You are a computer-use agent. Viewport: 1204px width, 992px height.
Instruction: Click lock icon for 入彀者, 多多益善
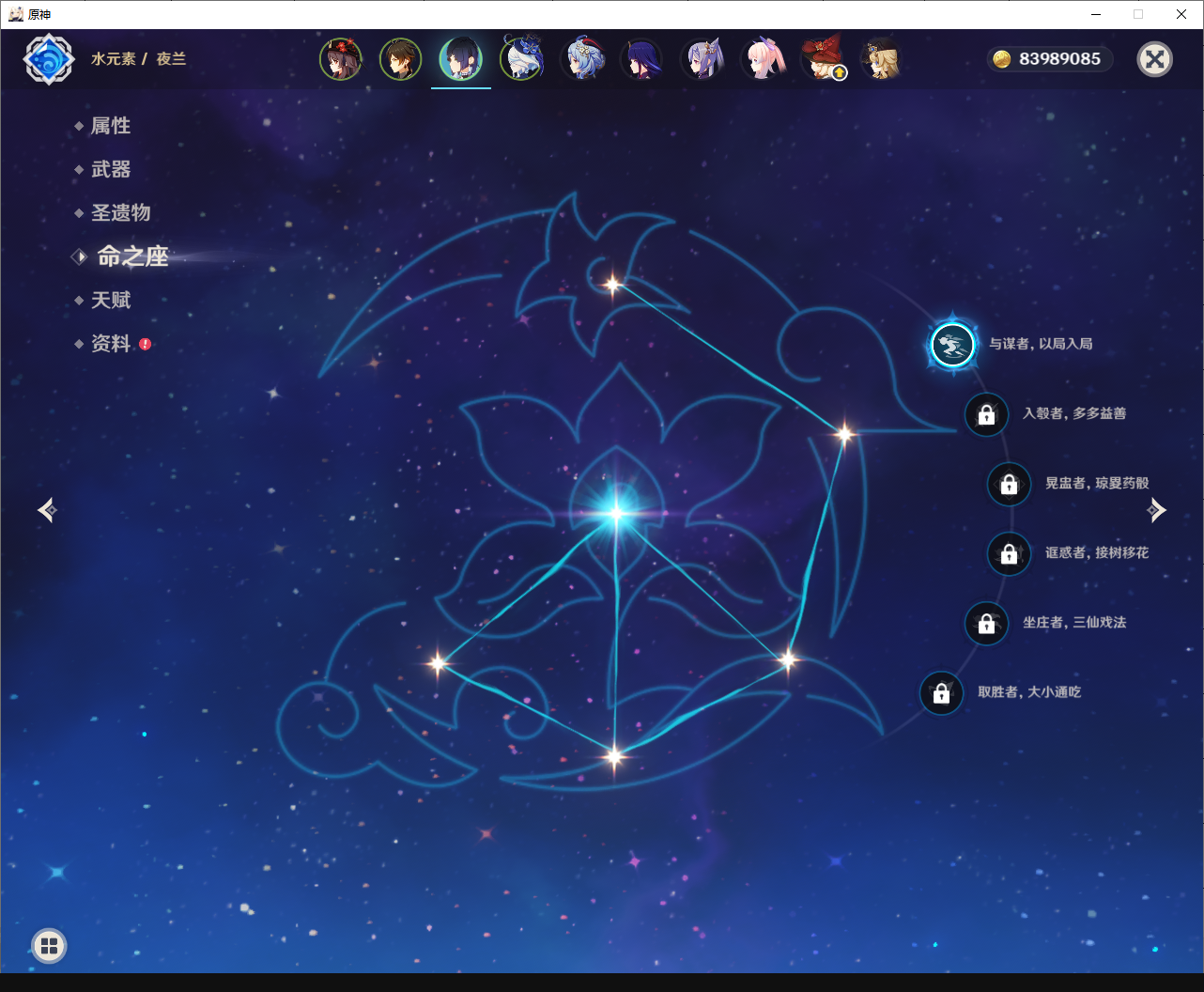pos(986,414)
